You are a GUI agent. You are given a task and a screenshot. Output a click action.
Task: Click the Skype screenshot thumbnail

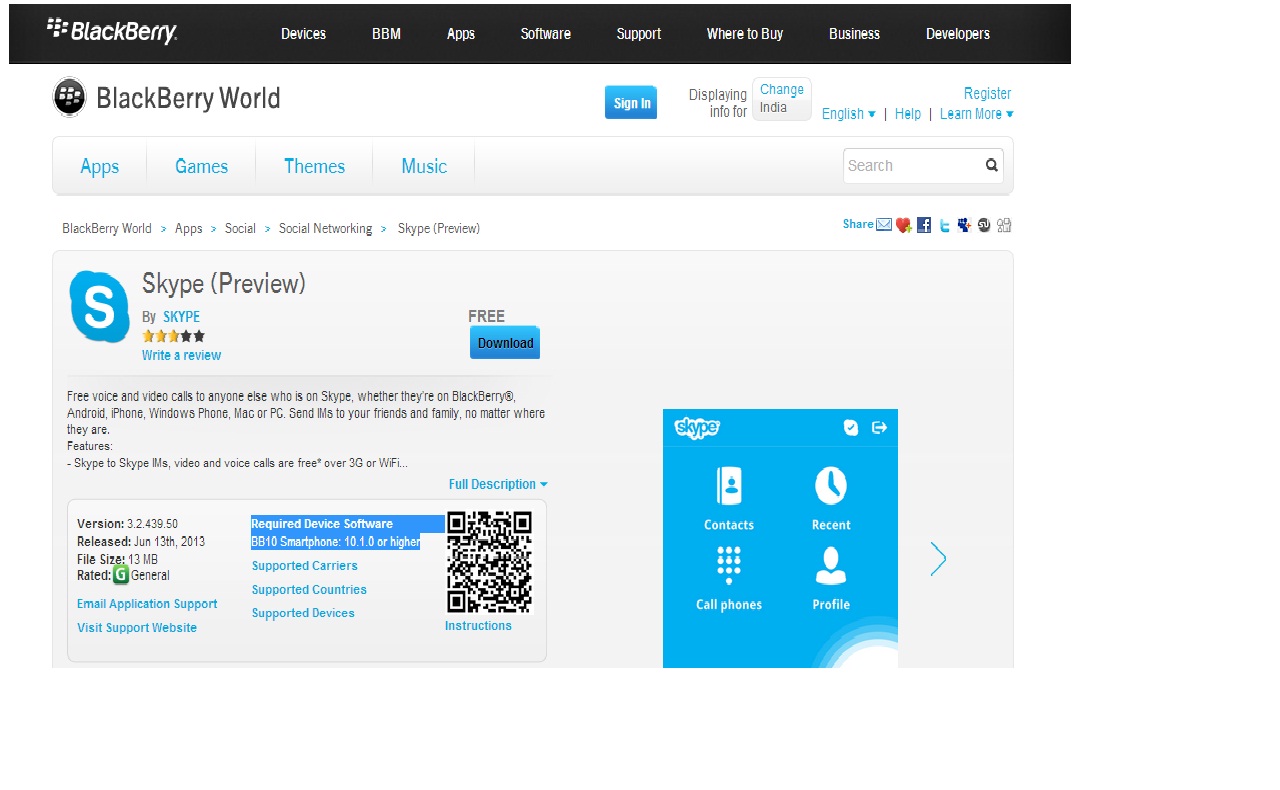(780, 538)
